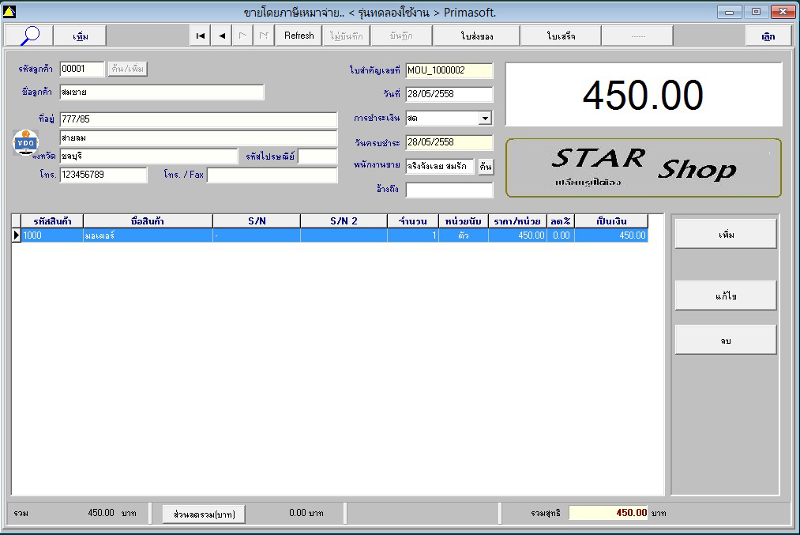The height and width of the screenshot is (535, 800).
Task: Click the dotted blank toolbar button
Action: click(x=638, y=36)
